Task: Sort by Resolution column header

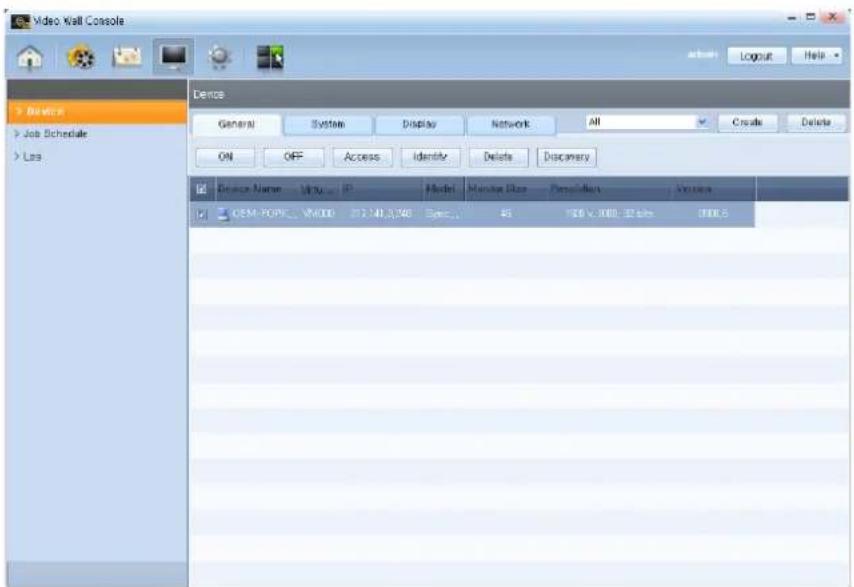Action: point(575,189)
